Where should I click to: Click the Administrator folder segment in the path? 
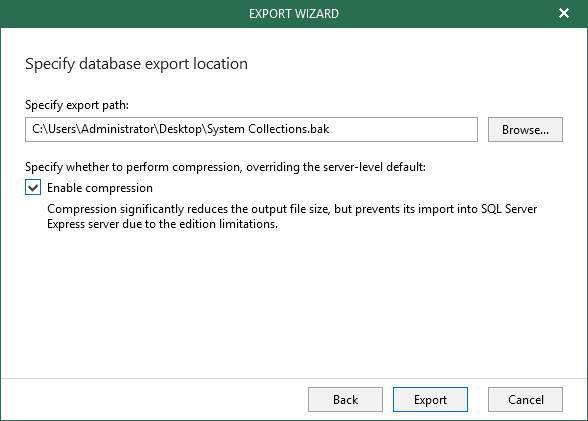point(118,129)
